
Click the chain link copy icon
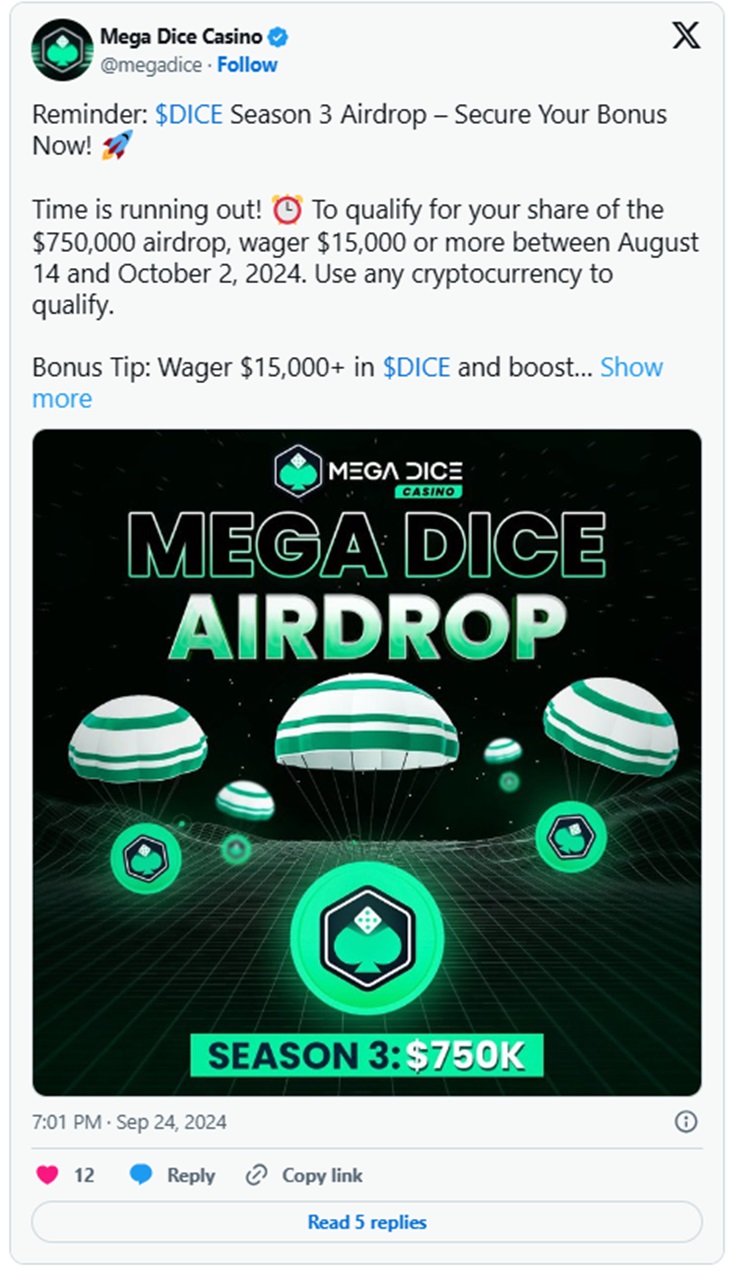(x=257, y=1175)
